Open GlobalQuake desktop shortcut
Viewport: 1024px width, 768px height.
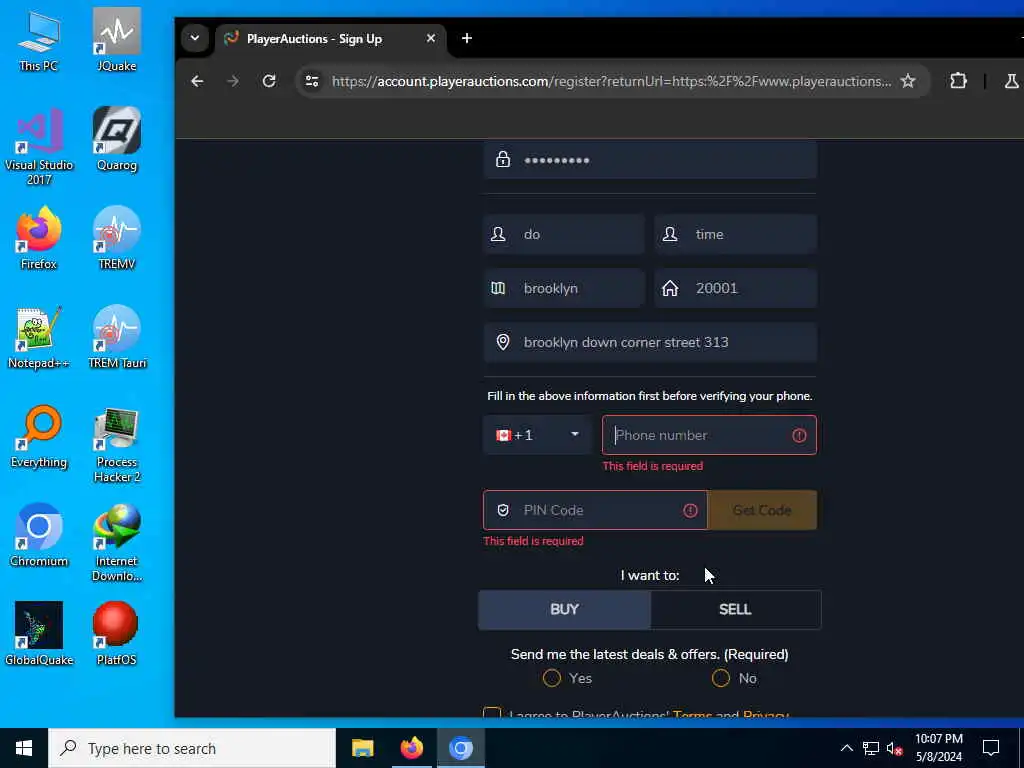click(x=39, y=634)
